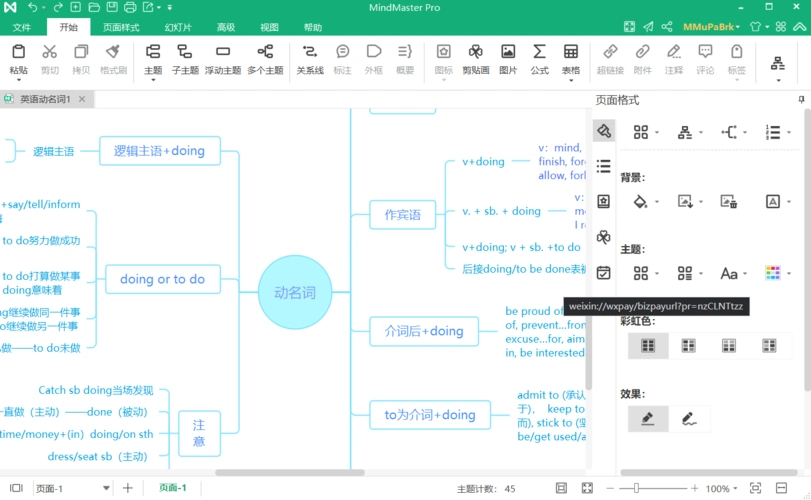Viewport: 811px width, 500px height.
Task: Select the 格式刷 format painter tool
Action: 113,52
